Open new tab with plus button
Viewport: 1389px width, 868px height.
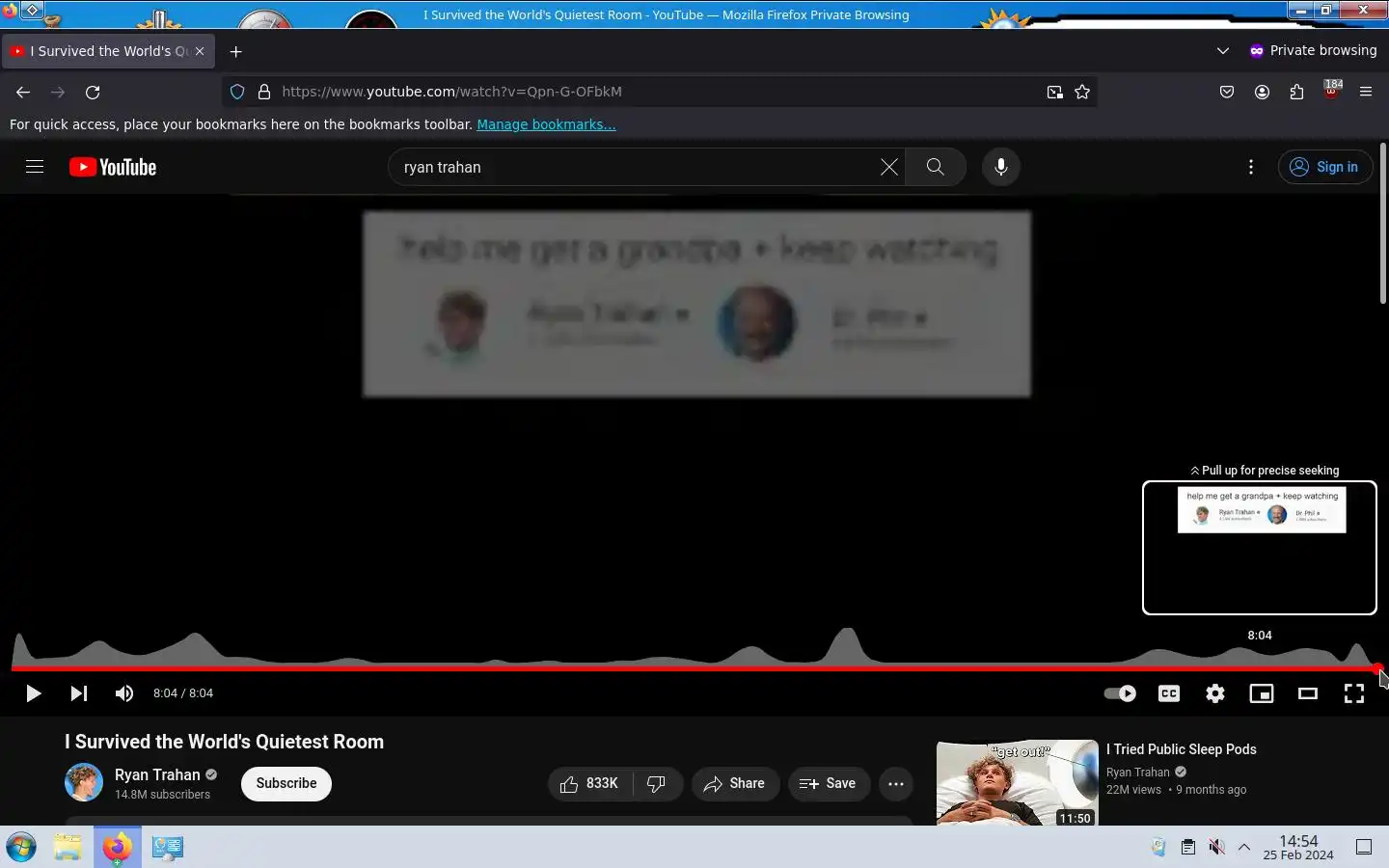tap(236, 51)
